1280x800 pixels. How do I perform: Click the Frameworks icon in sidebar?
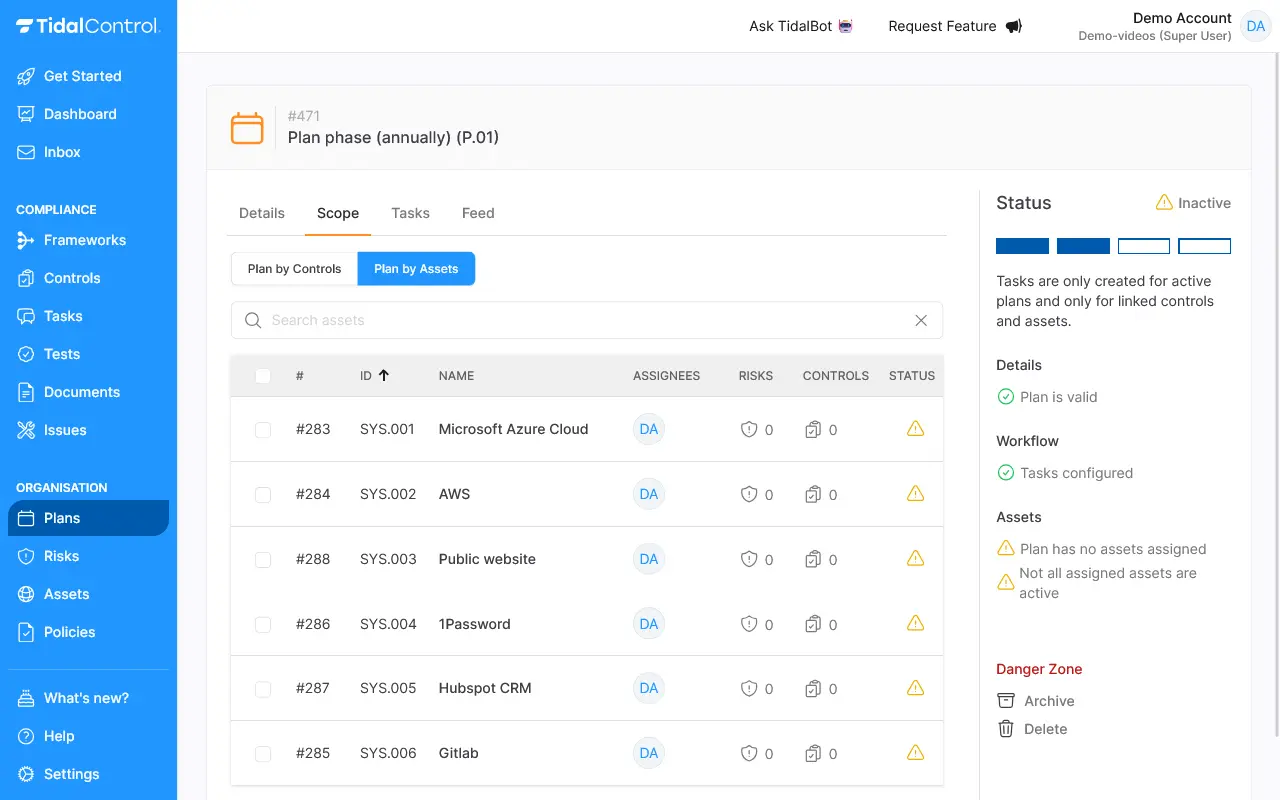point(26,240)
